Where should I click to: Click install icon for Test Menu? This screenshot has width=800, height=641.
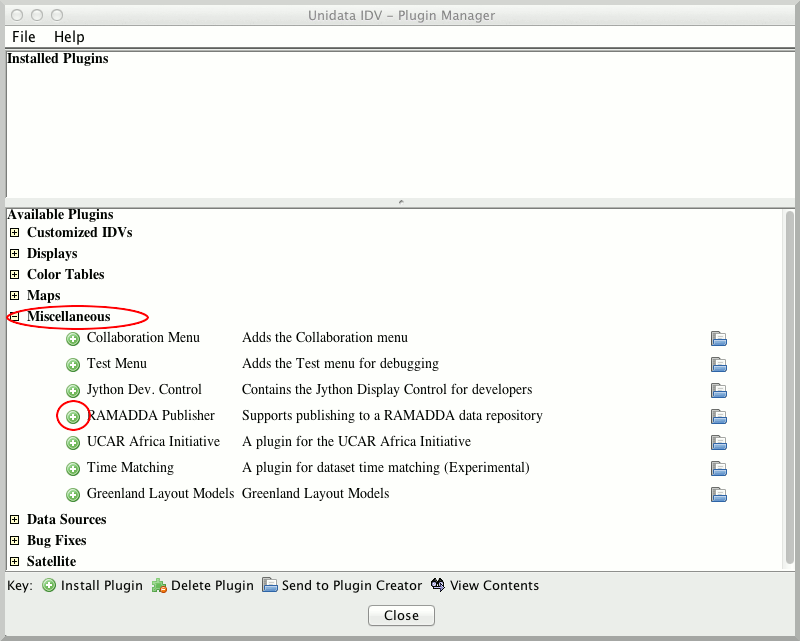click(x=73, y=364)
